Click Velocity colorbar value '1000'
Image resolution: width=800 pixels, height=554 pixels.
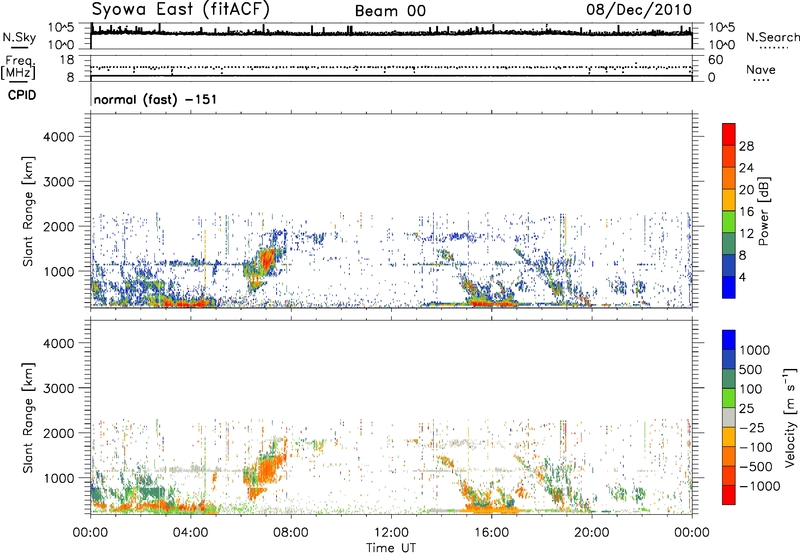[x=755, y=350]
